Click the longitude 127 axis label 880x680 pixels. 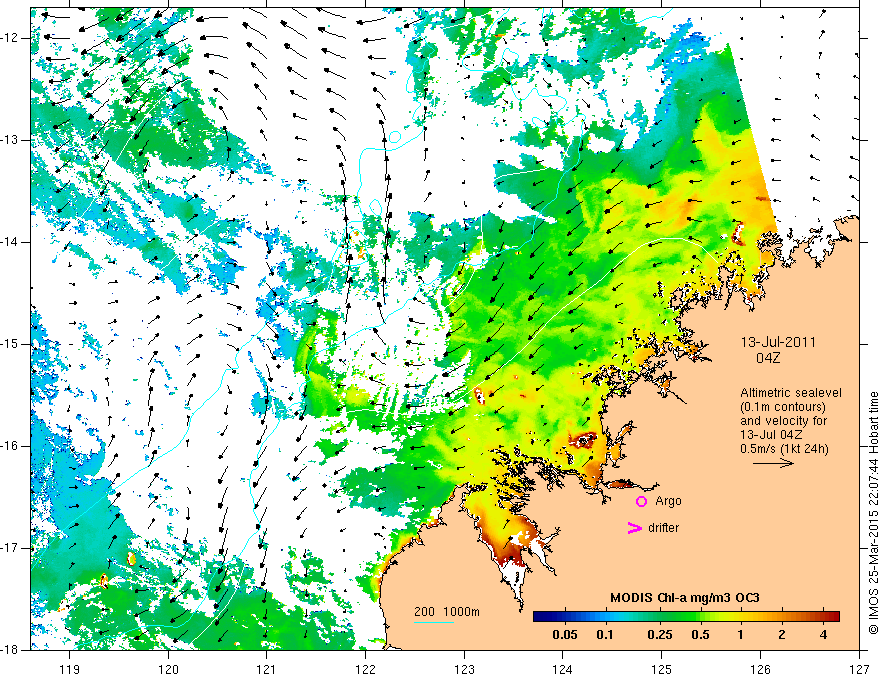[859, 669]
